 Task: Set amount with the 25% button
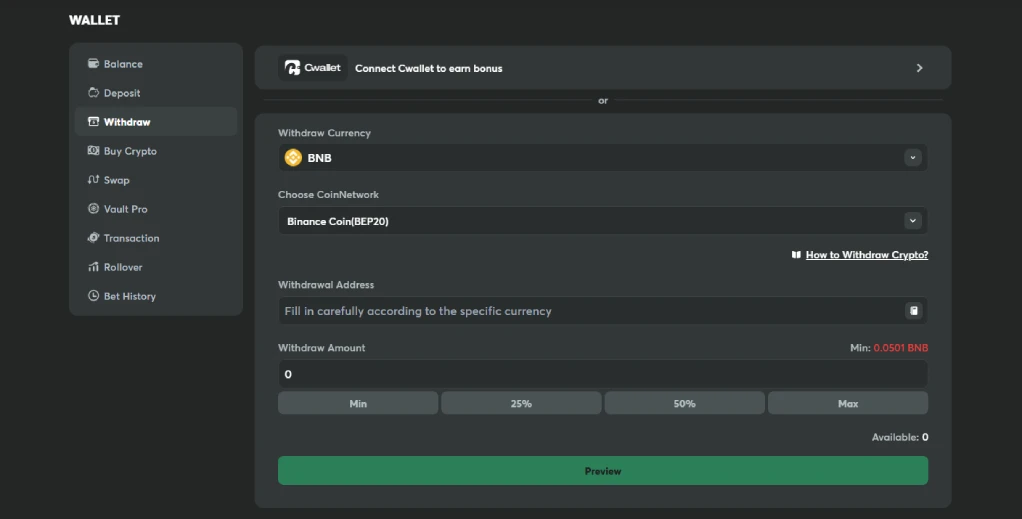click(521, 404)
